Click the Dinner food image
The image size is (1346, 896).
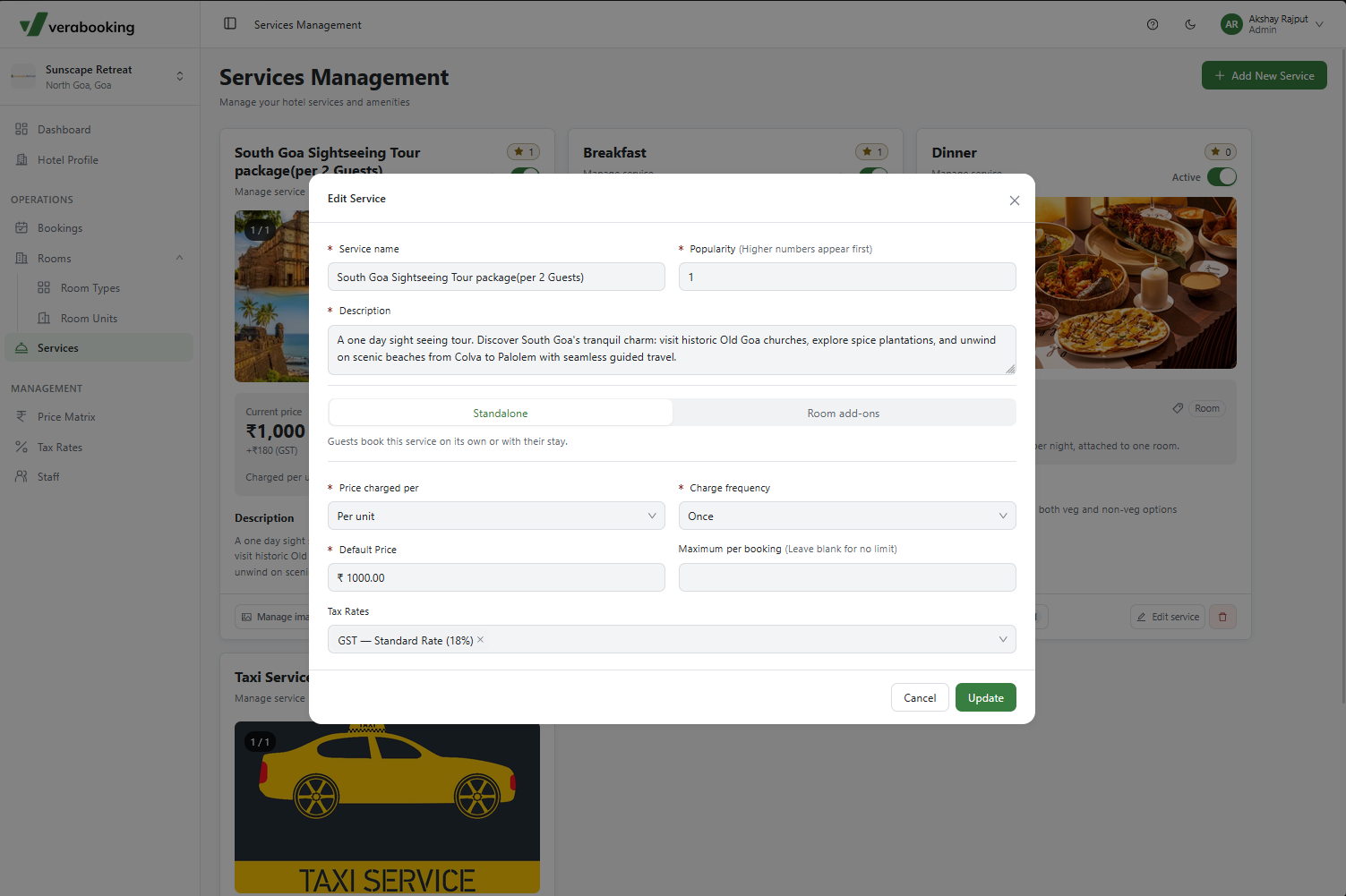pos(1136,283)
